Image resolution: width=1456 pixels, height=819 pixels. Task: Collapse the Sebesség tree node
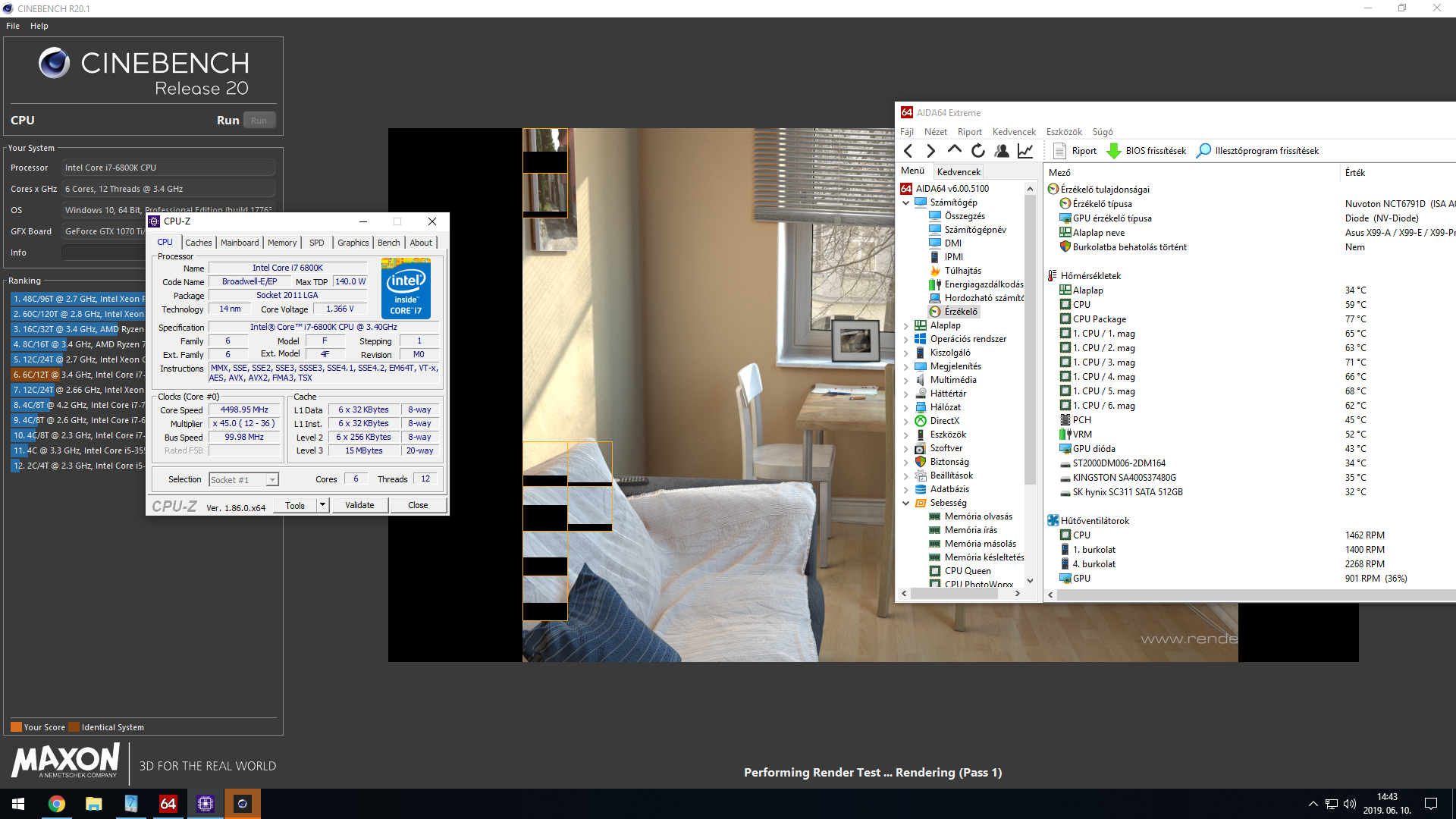905,503
